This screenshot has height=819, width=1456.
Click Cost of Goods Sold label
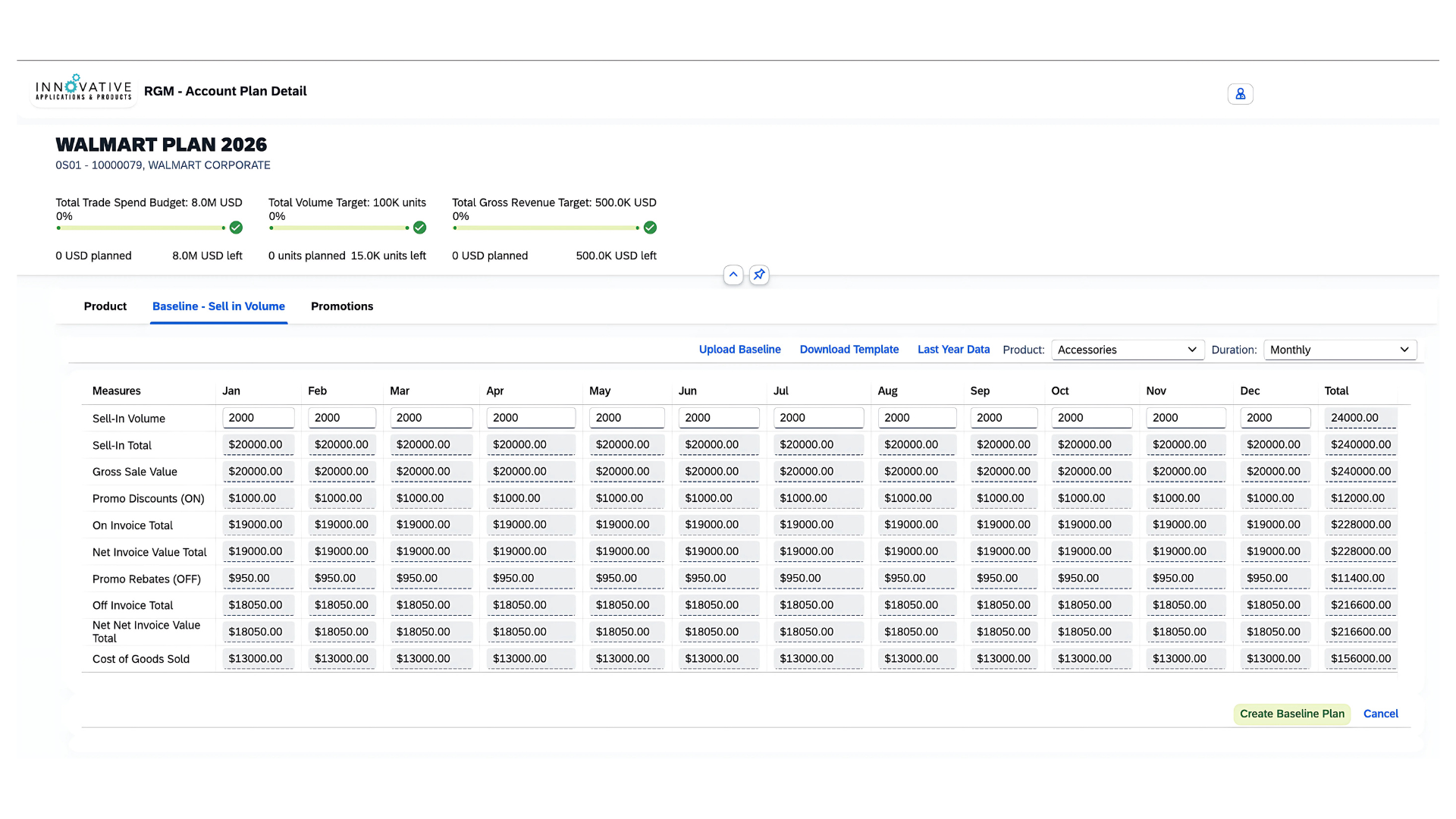click(140, 659)
